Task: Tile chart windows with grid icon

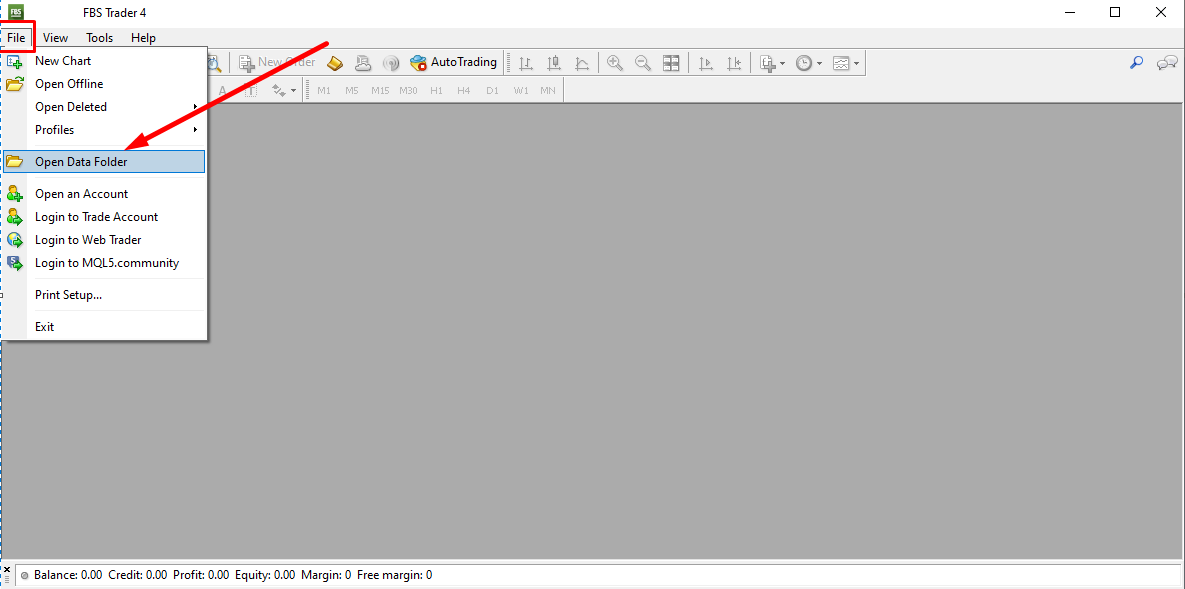Action: (x=671, y=64)
